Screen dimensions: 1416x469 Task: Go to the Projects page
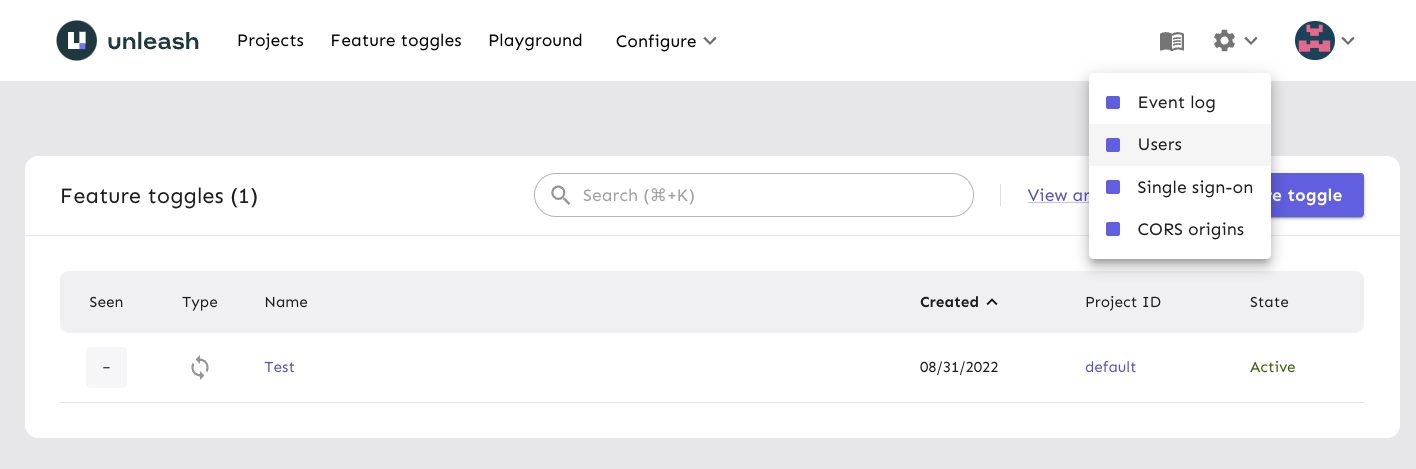(270, 41)
